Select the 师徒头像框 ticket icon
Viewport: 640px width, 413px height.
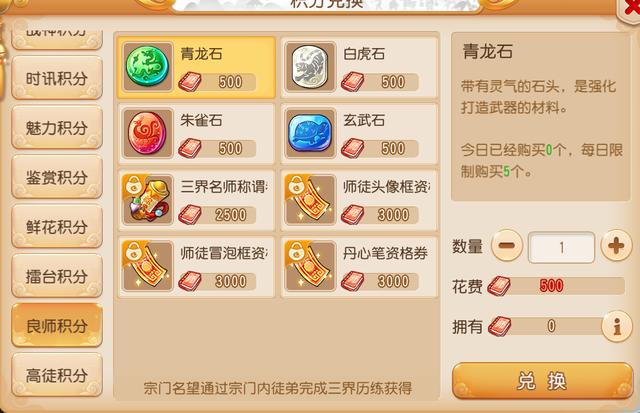tap(310, 200)
